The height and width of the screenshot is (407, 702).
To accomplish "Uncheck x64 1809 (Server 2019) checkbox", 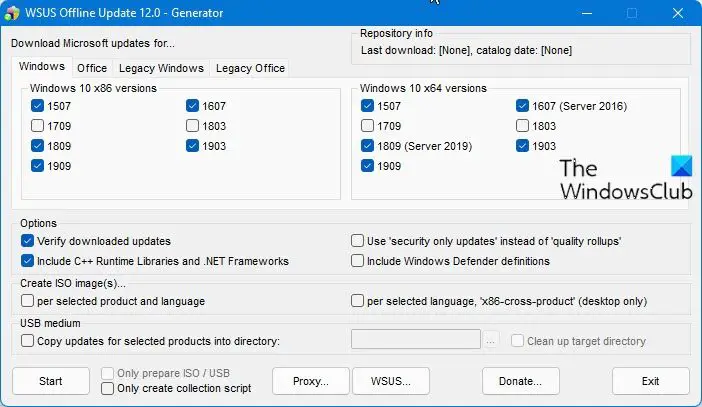I will (x=367, y=146).
